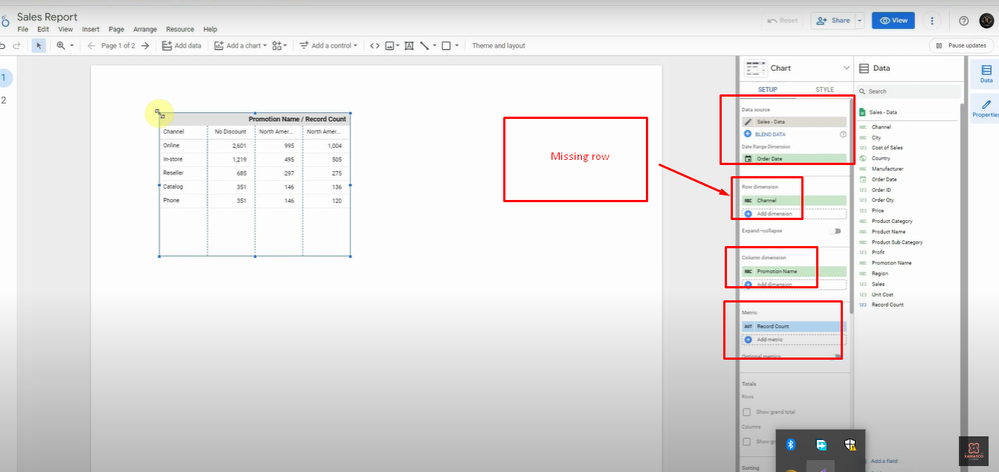Open the Help question mark icon
This screenshot has height=472, width=999.
point(964,20)
